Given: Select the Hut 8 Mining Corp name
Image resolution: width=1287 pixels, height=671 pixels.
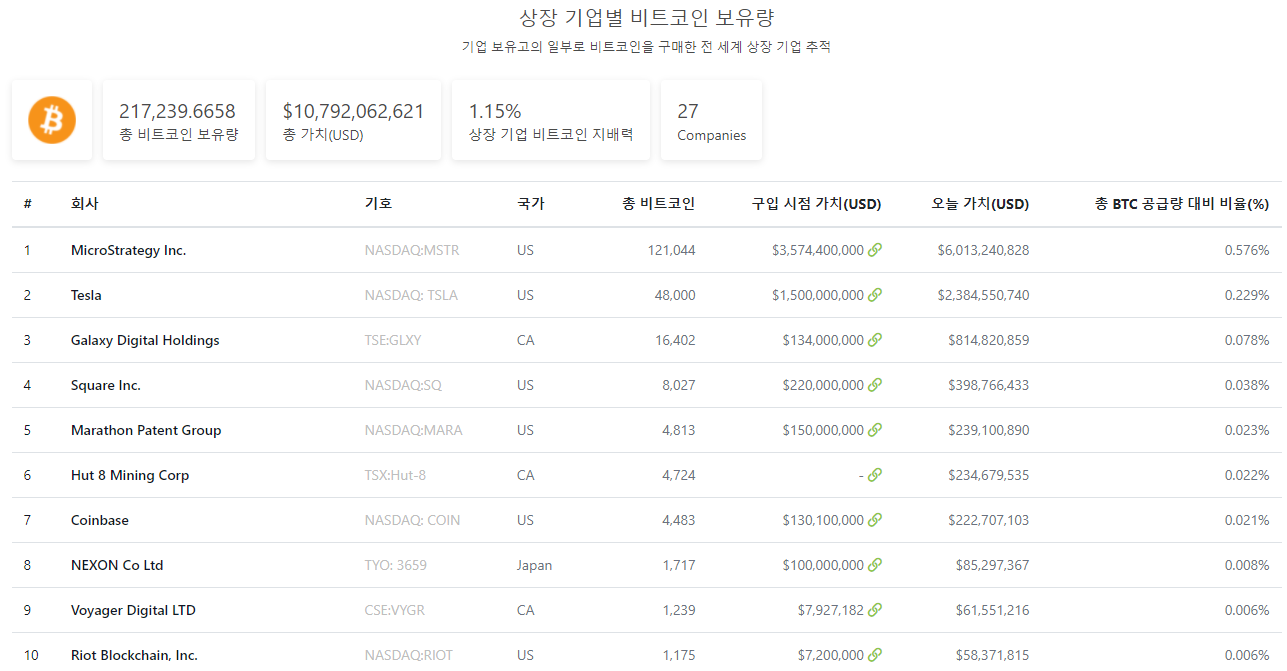Looking at the screenshot, I should (x=130, y=475).
